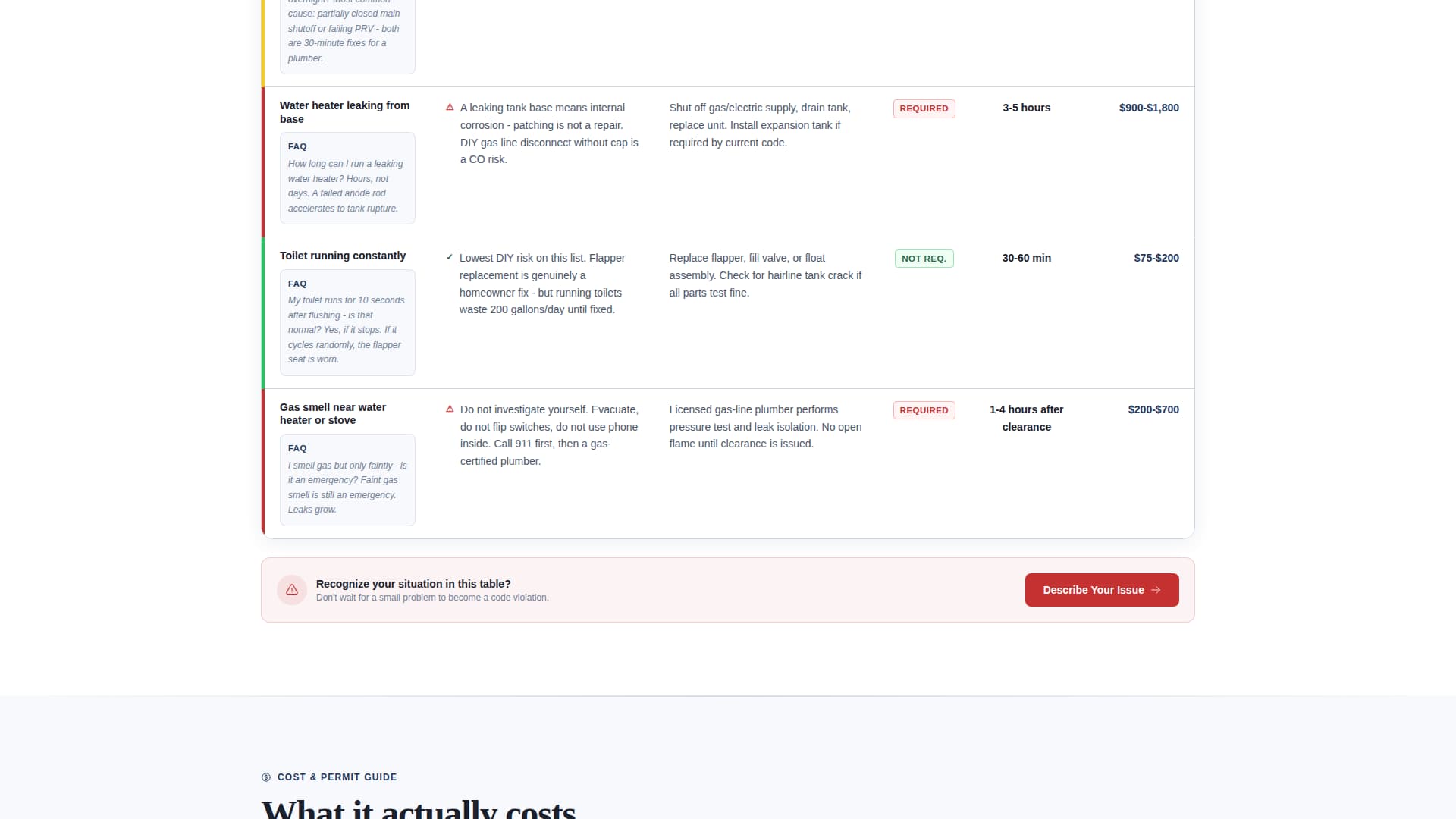1456x819 pixels.
Task: Click the $900-$1,800 price
Action: click(x=1149, y=108)
